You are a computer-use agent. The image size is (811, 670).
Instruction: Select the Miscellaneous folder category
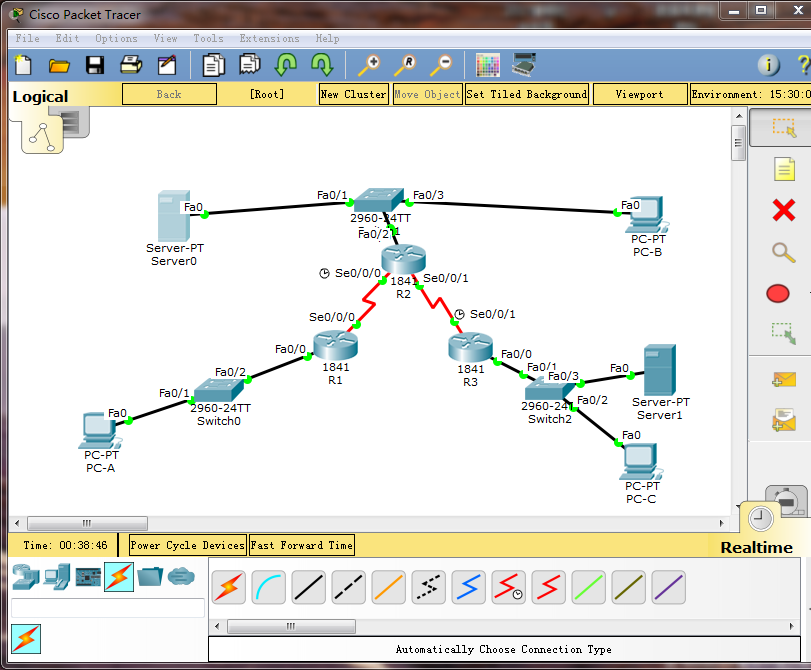coord(150,577)
